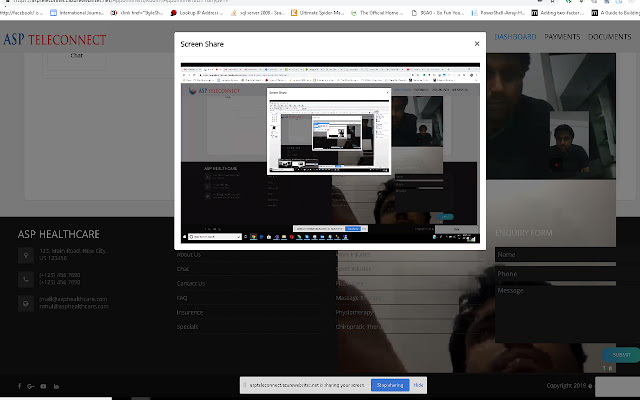Screen dimensions: 640x400
Task: Open The Official Home bookmark
Action: tap(377, 13)
